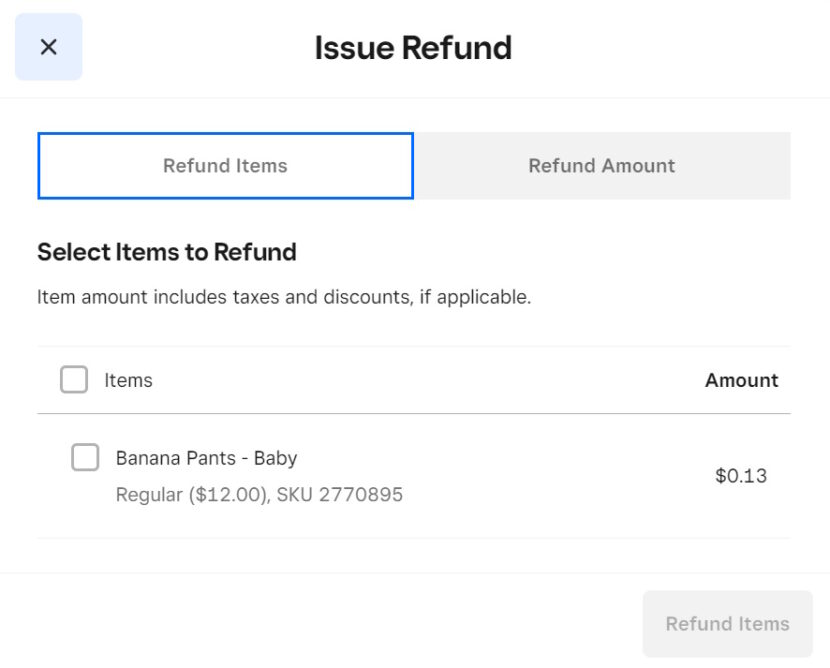Click the Issue Refund dialog title
830x668 pixels.
pos(414,47)
